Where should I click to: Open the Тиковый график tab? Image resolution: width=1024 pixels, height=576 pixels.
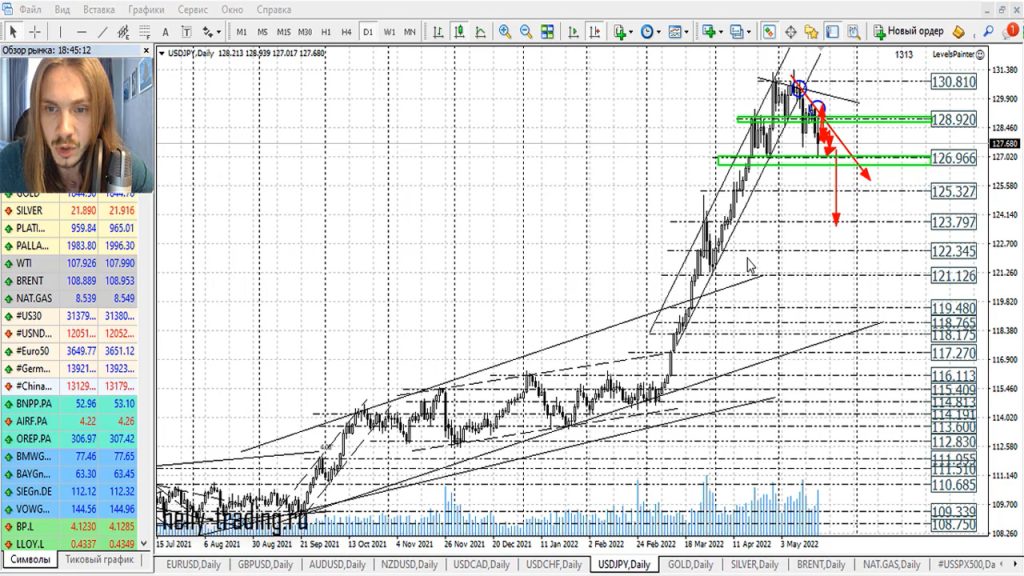tap(99, 561)
